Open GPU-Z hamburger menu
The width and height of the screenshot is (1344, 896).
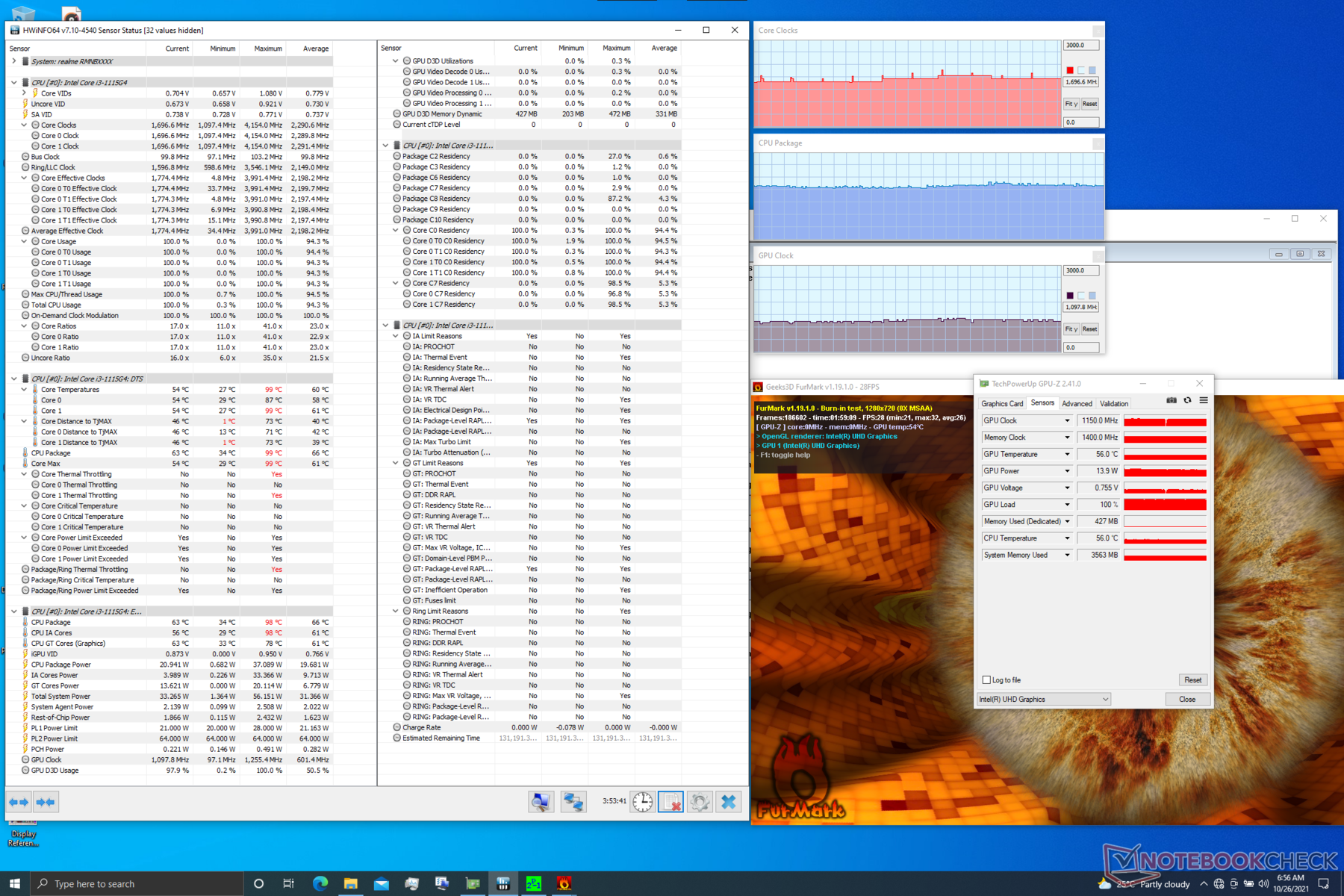click(x=1204, y=401)
